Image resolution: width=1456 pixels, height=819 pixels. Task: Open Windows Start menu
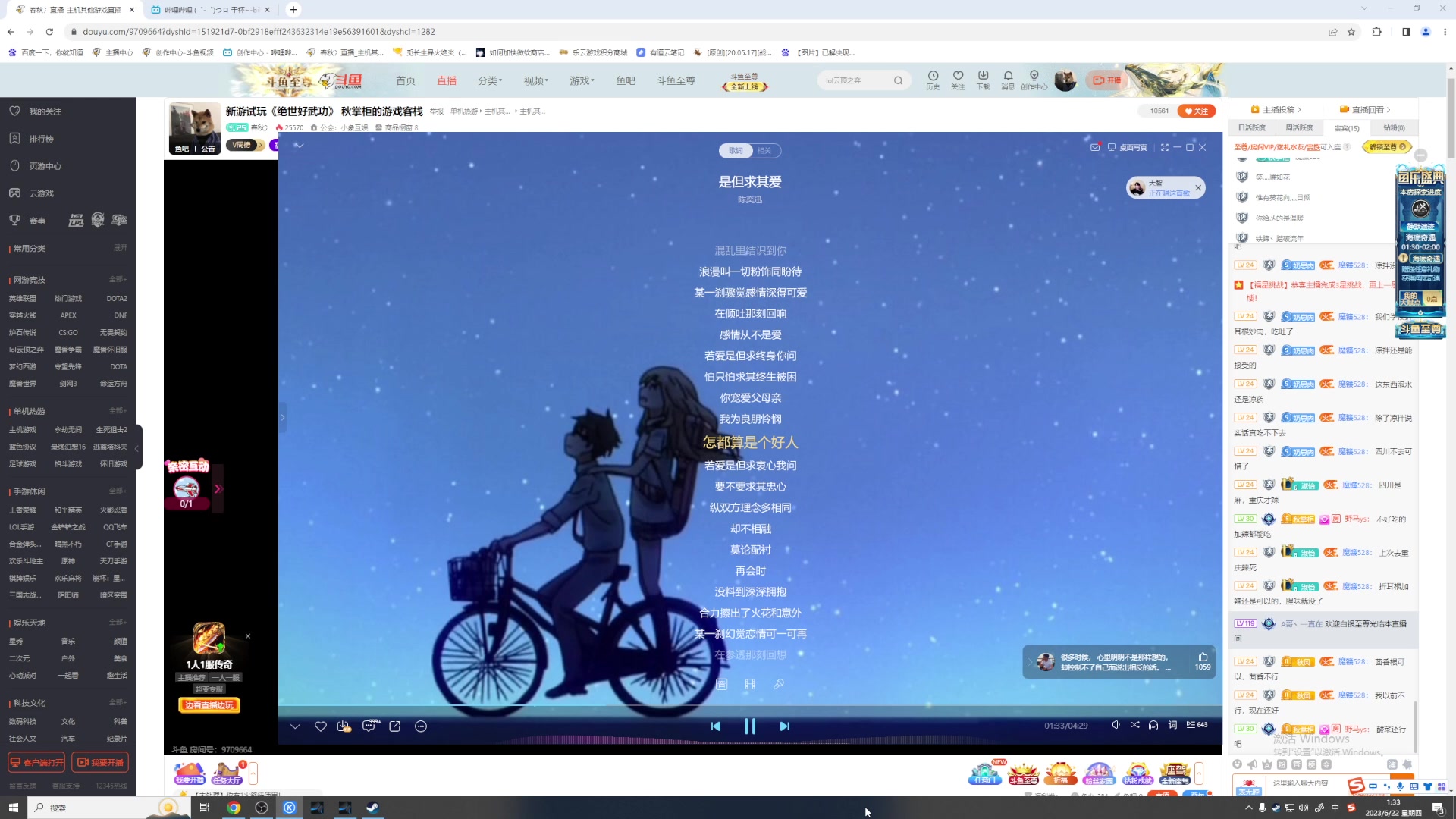13,808
